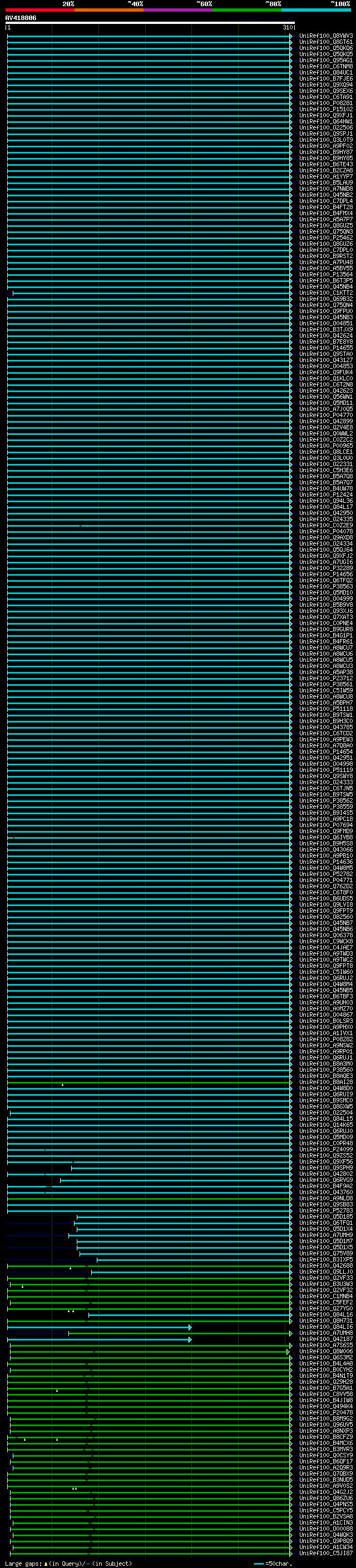Click UniRef100_P08281 label
The image size is (356, 1568).
pyautogui.click(x=325, y=103)
